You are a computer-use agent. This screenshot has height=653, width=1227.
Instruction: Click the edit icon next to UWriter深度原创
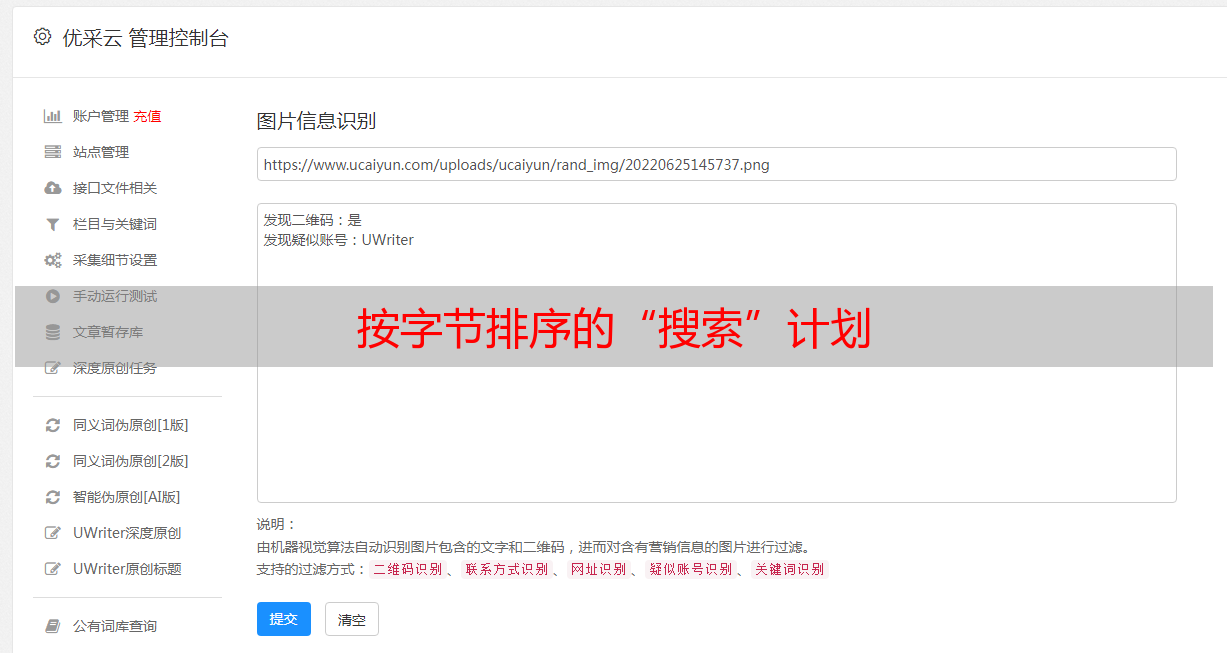(53, 533)
